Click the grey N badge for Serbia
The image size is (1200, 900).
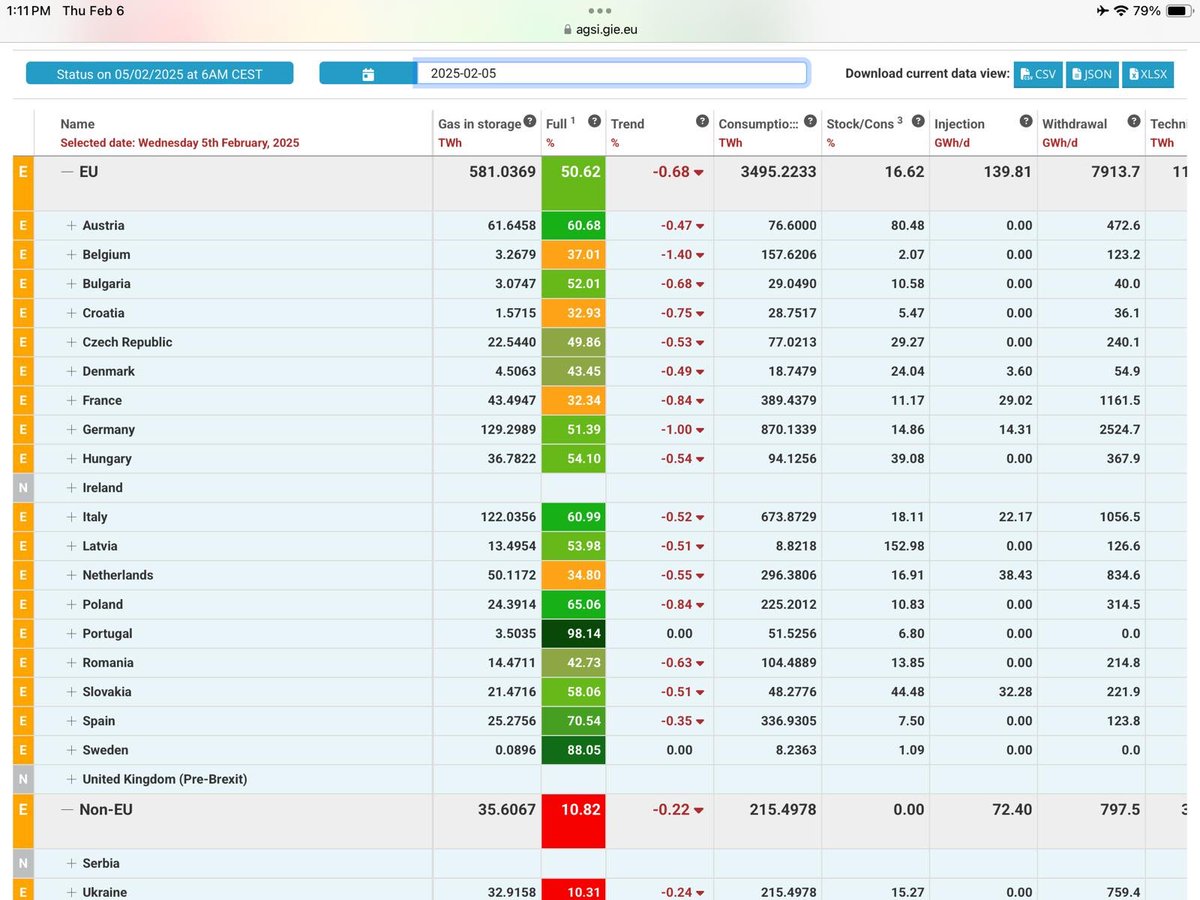coord(23,863)
